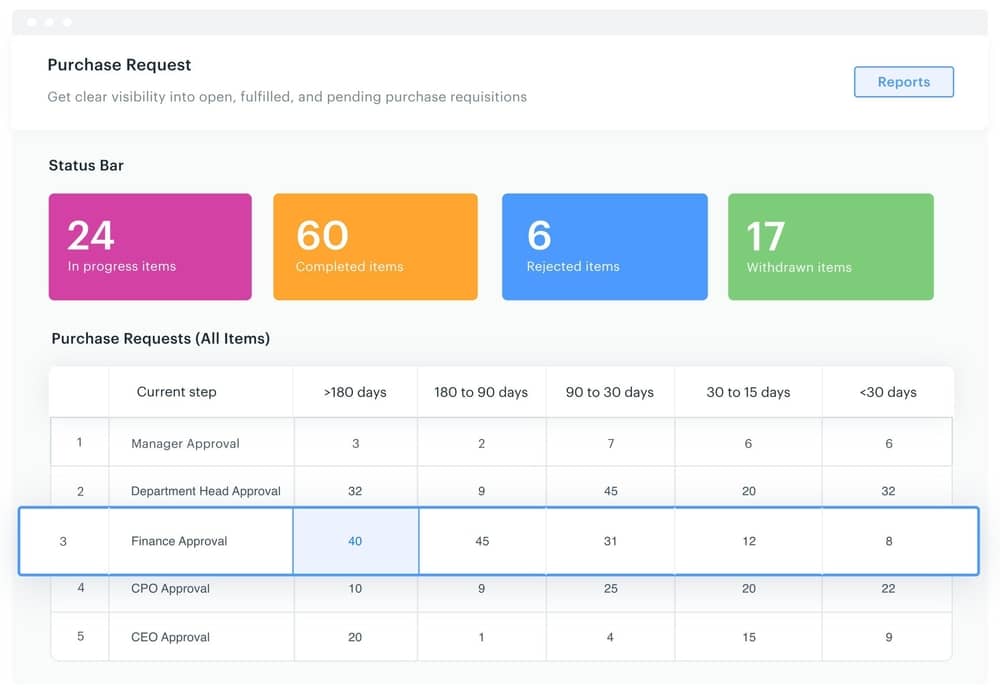
Task: Select Finance Approval's 30 to 15 days value 12
Action: (x=749, y=541)
